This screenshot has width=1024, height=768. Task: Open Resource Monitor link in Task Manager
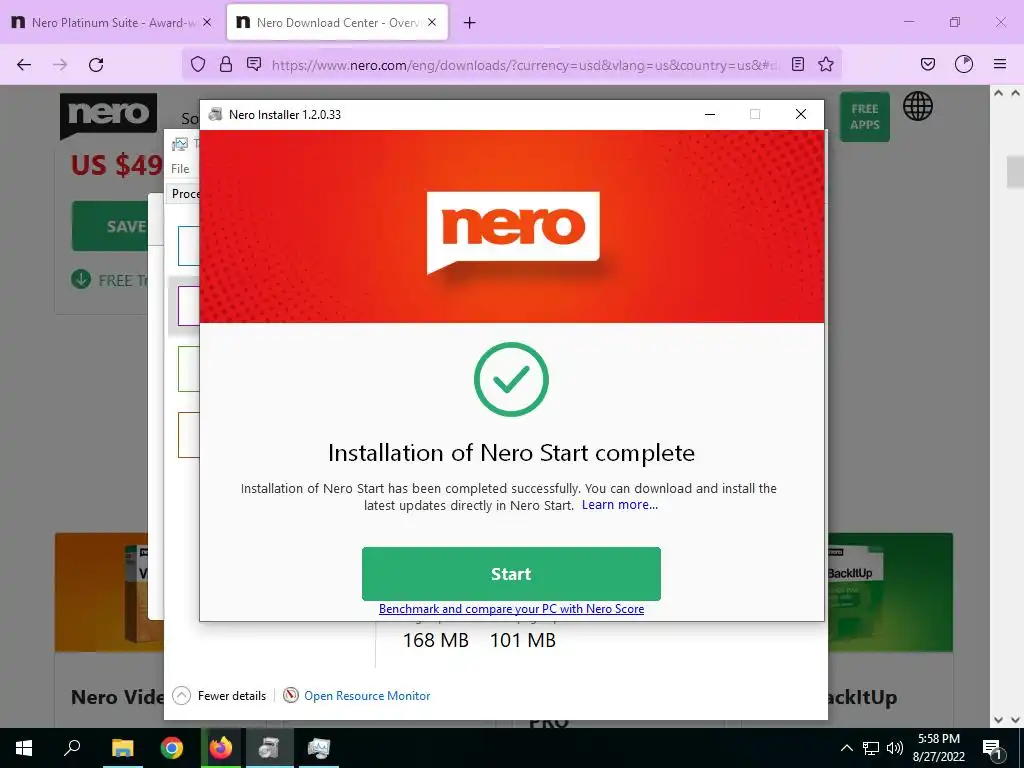click(367, 696)
